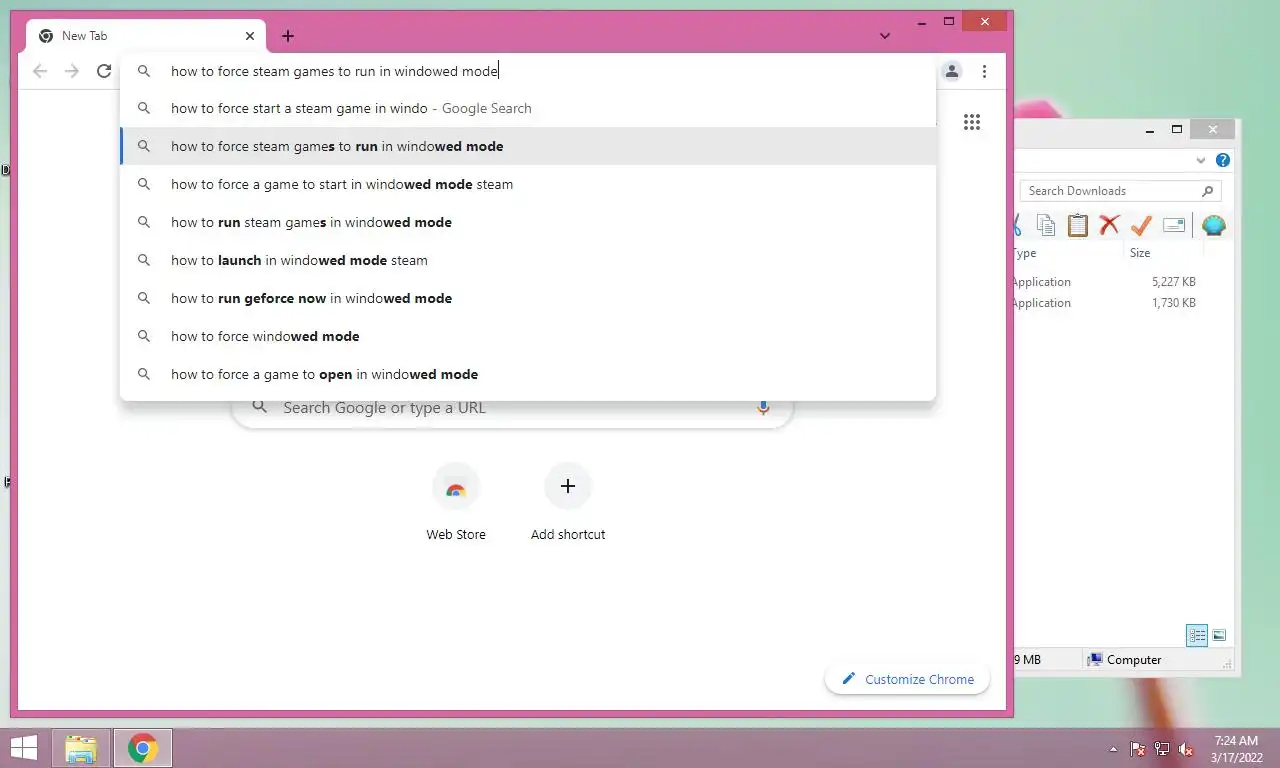This screenshot has width=1280, height=768.
Task: Open File Explorer from the taskbar
Action: pyautogui.click(x=81, y=748)
